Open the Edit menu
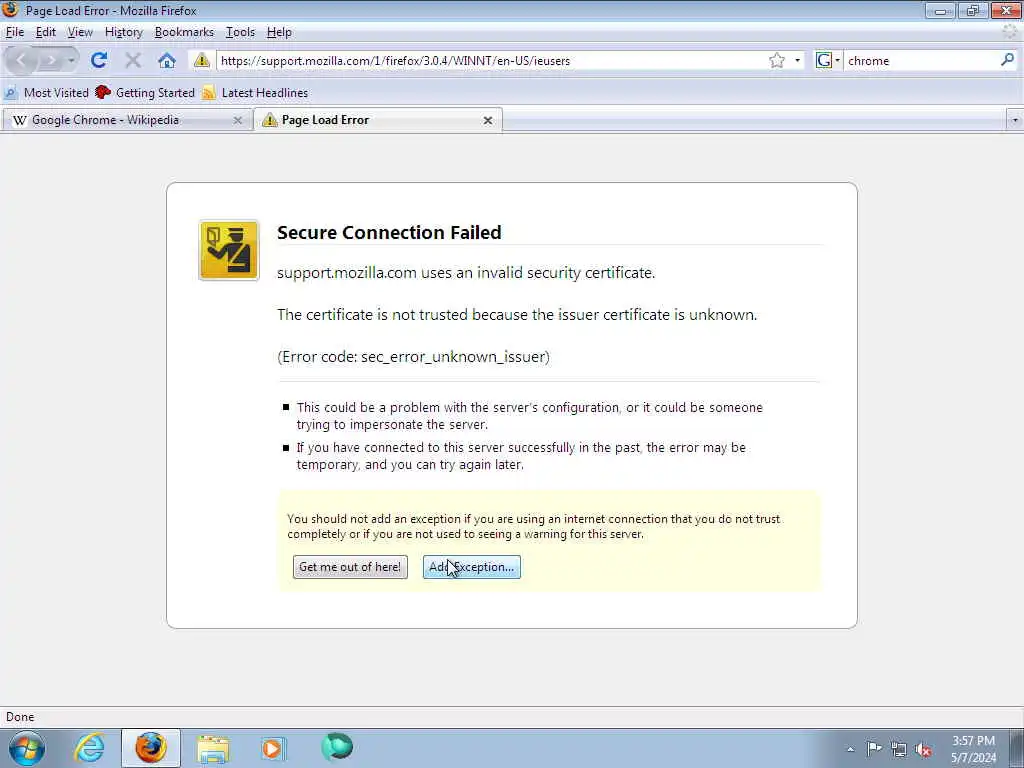This screenshot has width=1024, height=768. [x=46, y=32]
